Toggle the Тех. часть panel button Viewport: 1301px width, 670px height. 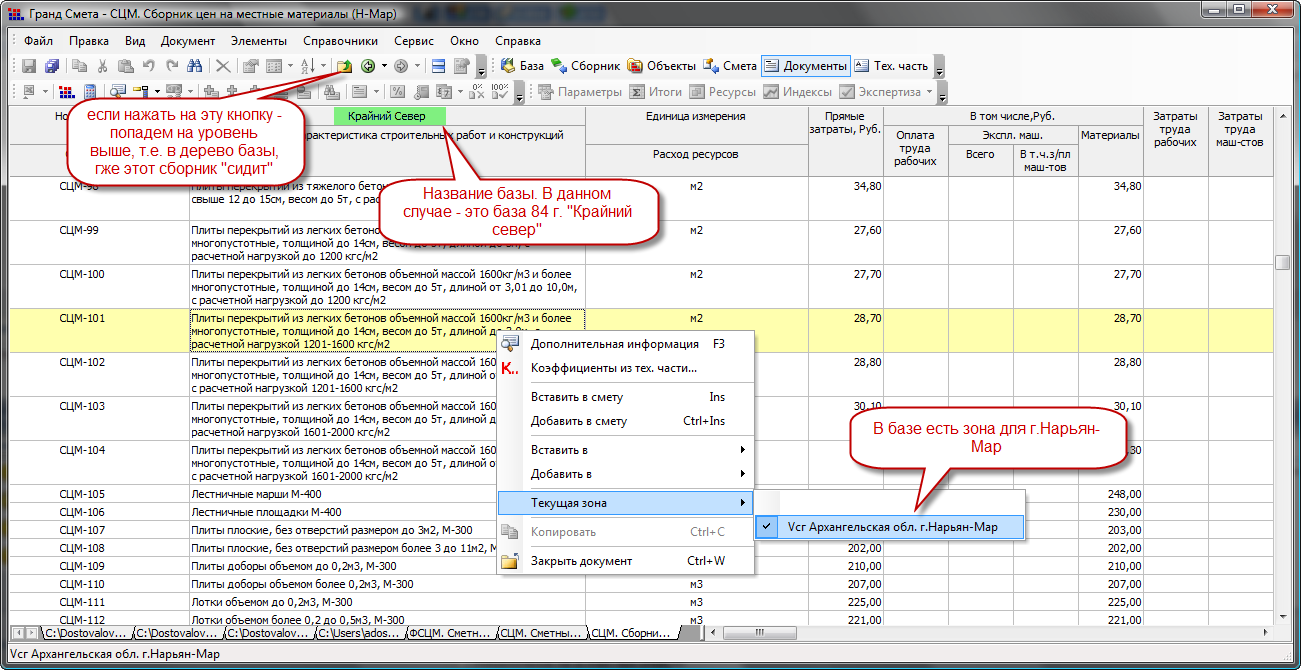click(890, 66)
